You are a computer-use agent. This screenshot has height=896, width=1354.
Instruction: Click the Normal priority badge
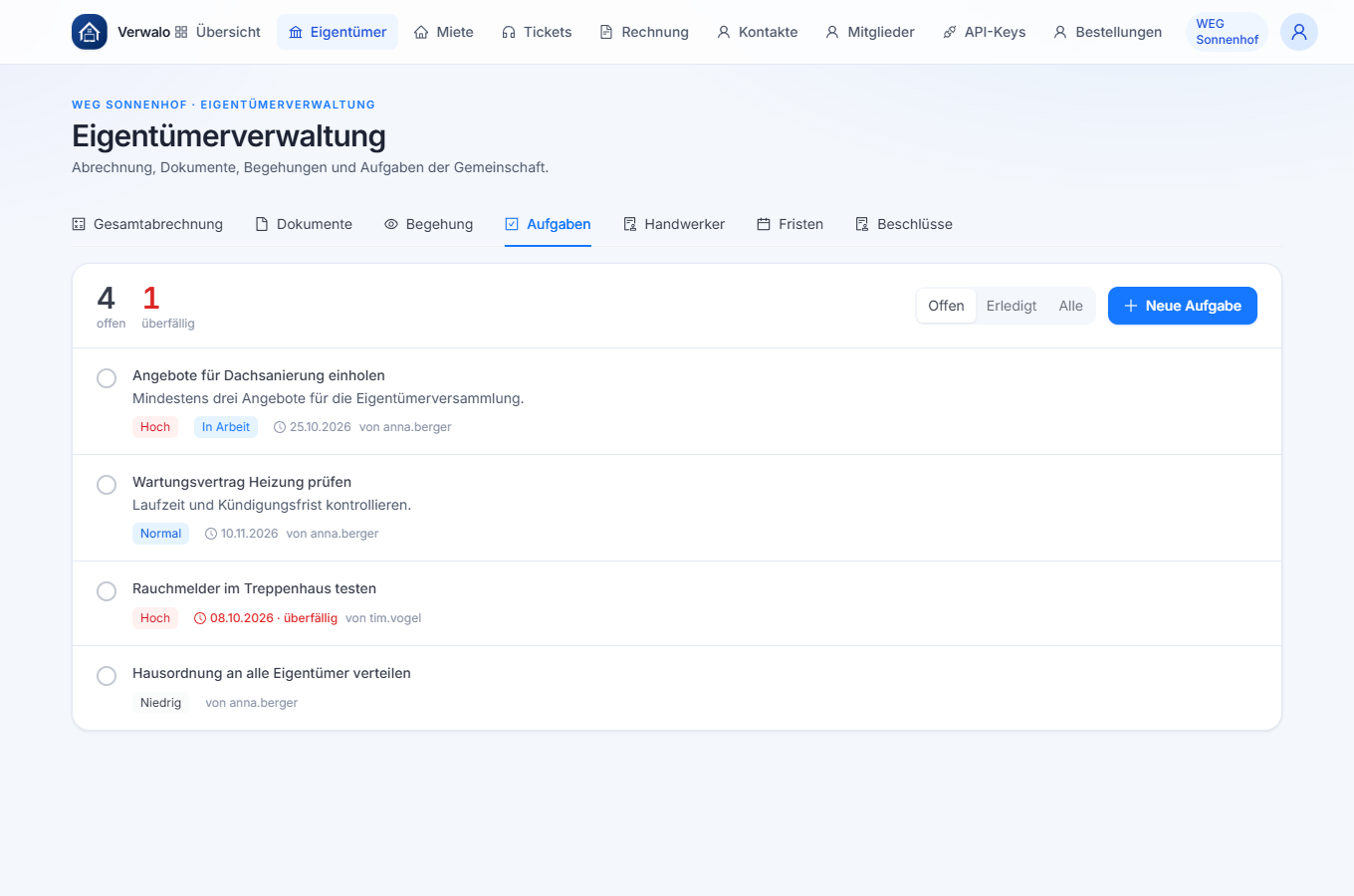point(160,534)
